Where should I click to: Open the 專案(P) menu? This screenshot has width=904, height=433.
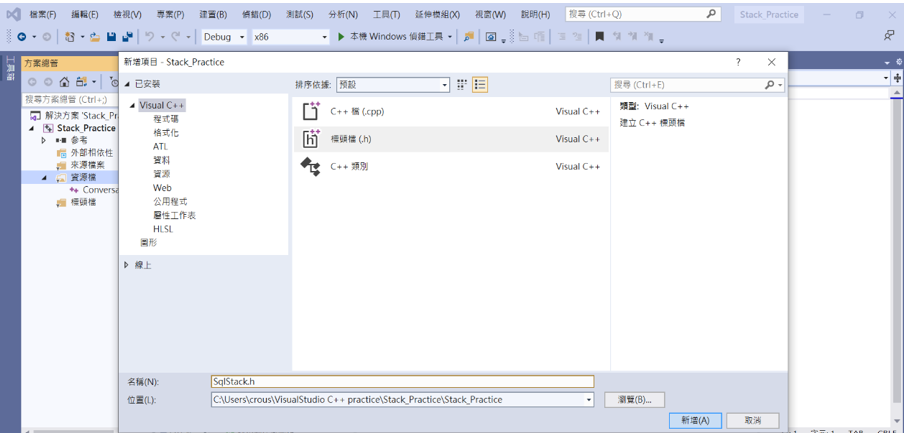point(170,14)
